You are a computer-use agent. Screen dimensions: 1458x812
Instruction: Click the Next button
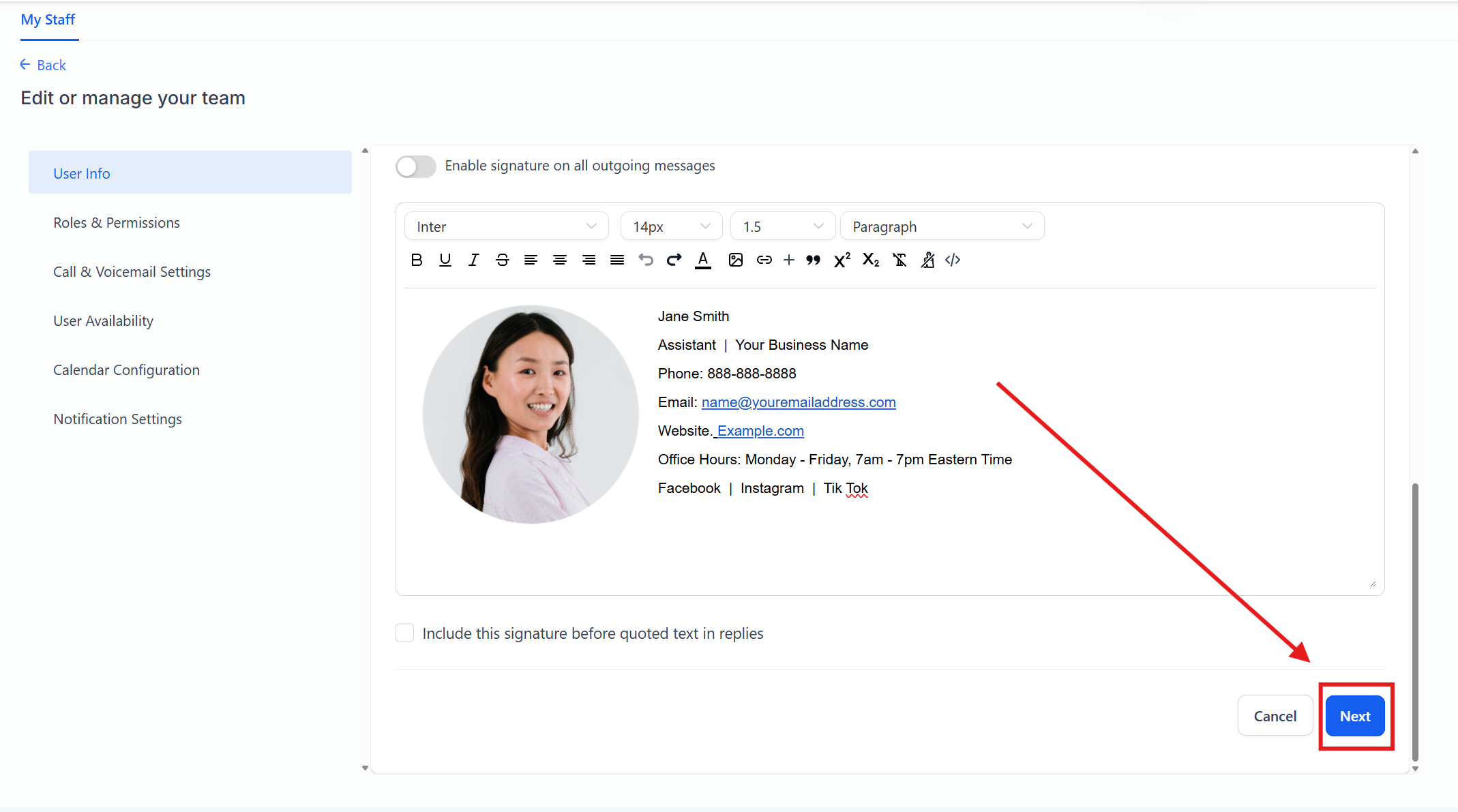pos(1354,716)
